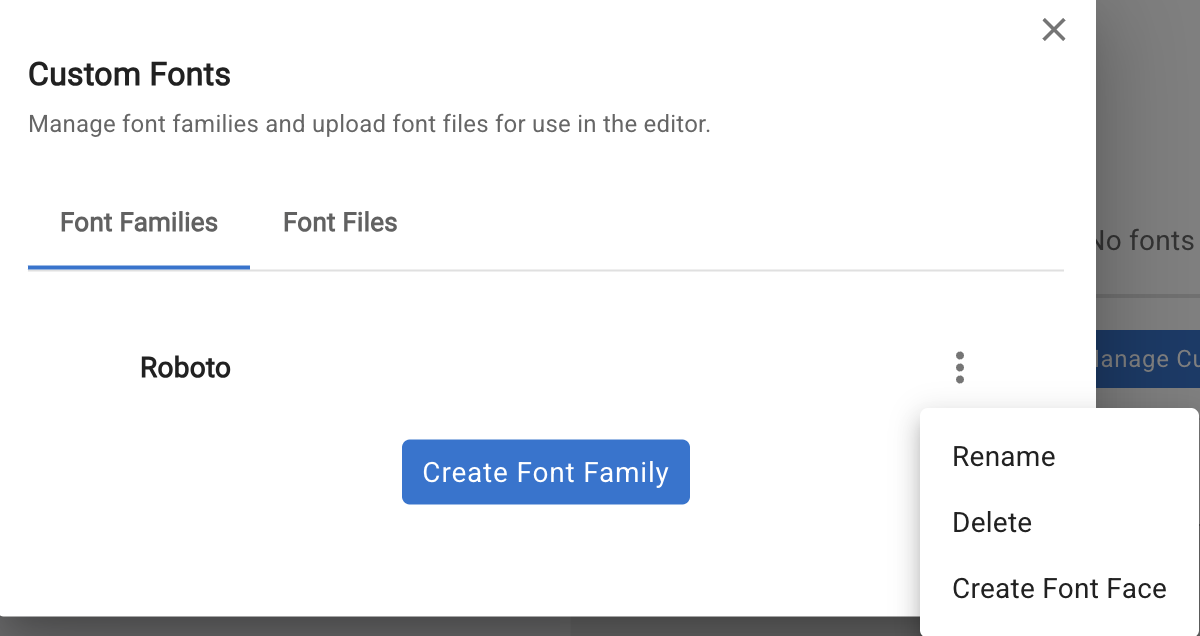Viewport: 1200px width, 636px height.
Task: Switch to the Font Files tab
Action: pos(340,222)
